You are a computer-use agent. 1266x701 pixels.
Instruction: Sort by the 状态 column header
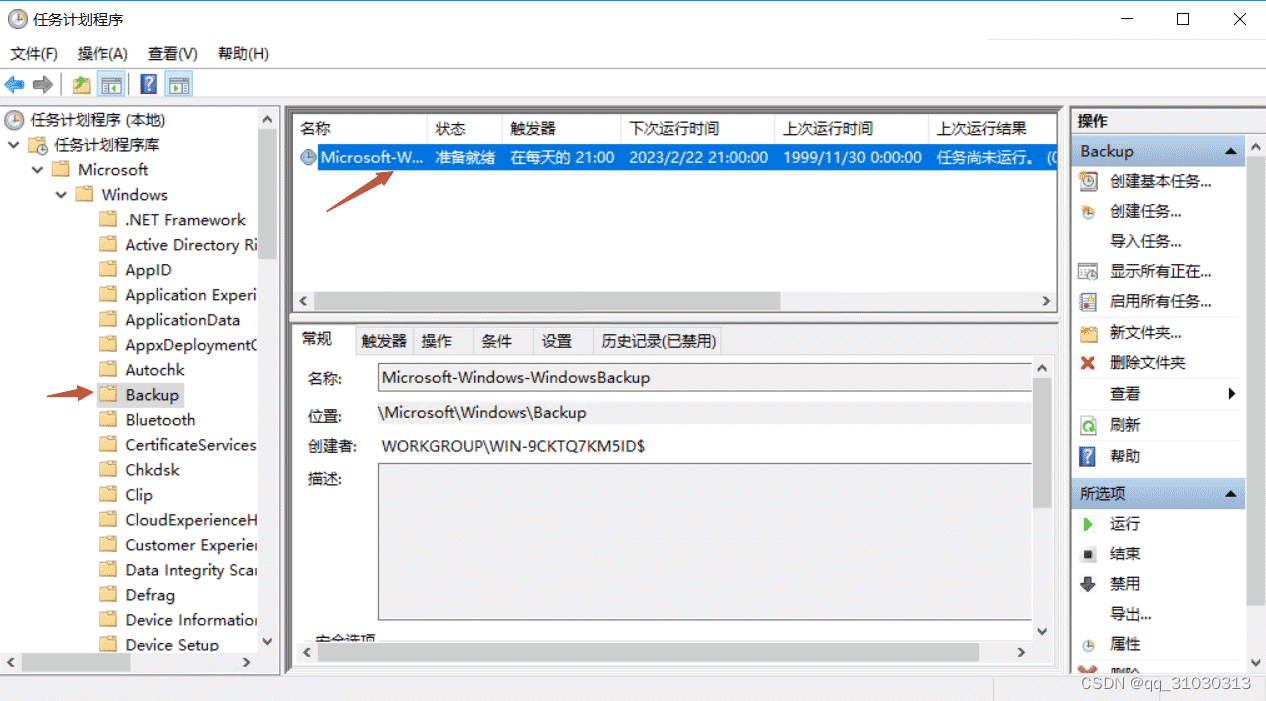465,129
